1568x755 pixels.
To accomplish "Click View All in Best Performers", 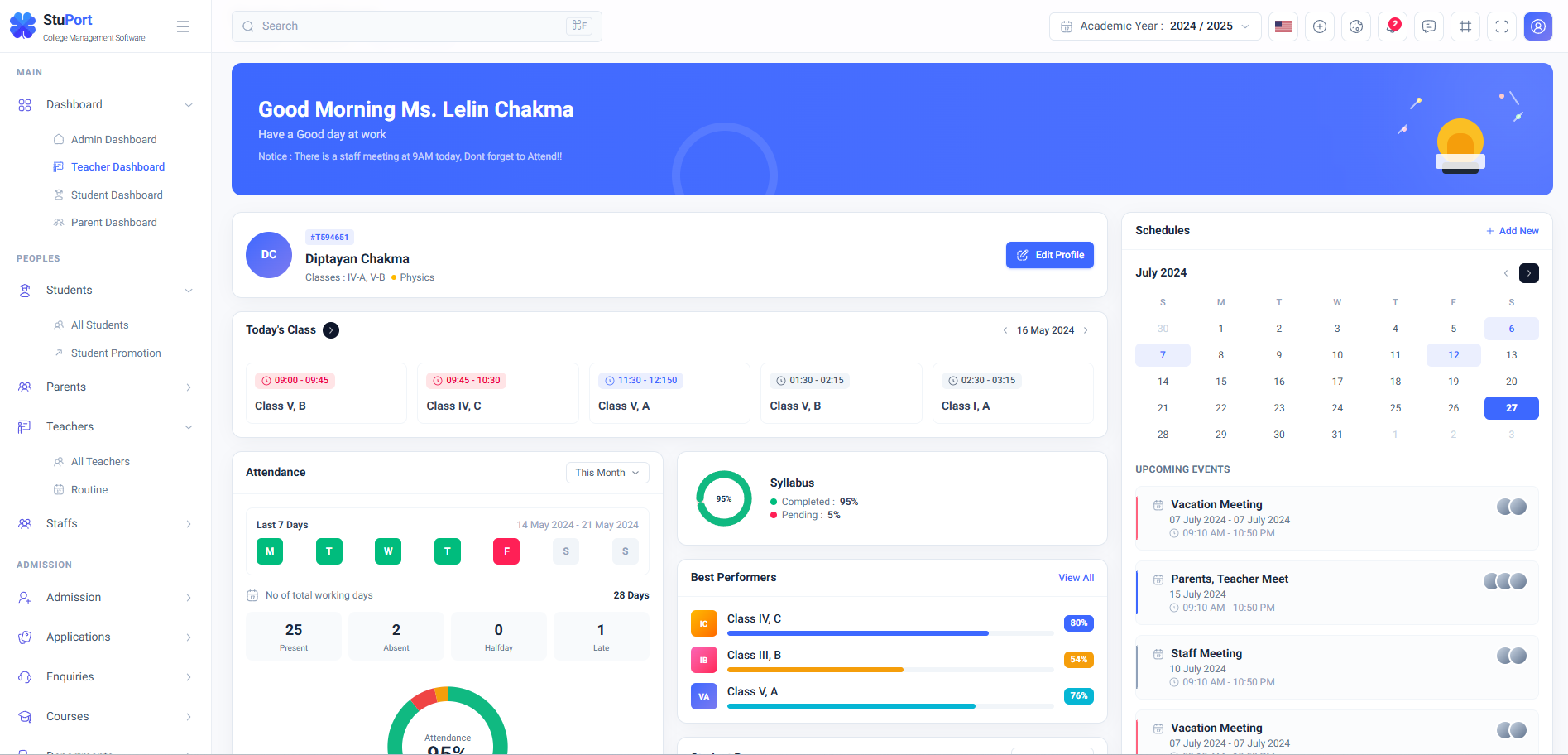I will click(1076, 578).
